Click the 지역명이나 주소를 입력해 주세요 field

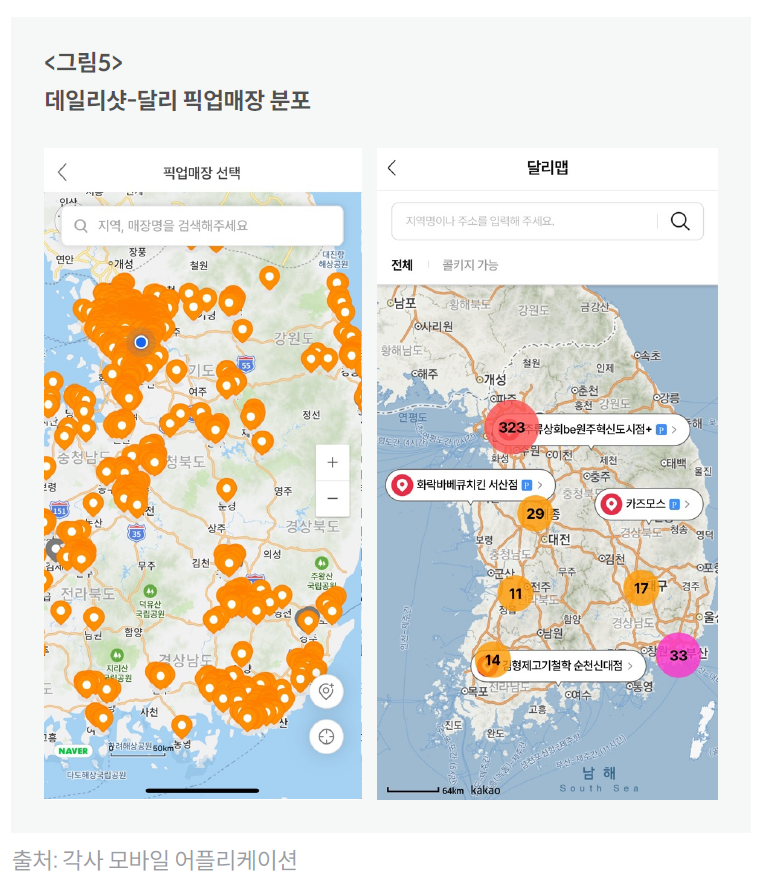click(x=524, y=221)
